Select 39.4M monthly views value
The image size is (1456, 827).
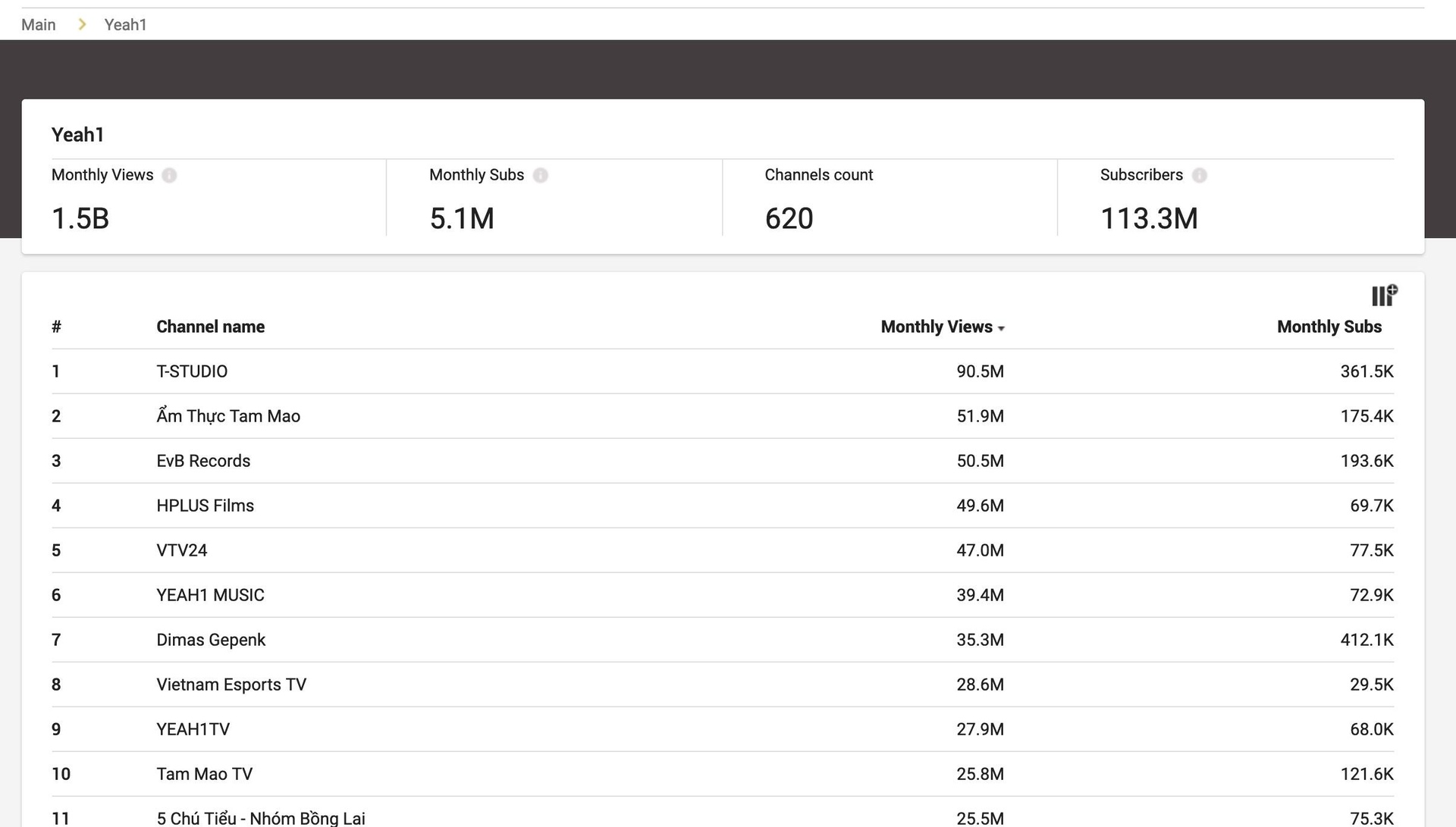coord(980,595)
